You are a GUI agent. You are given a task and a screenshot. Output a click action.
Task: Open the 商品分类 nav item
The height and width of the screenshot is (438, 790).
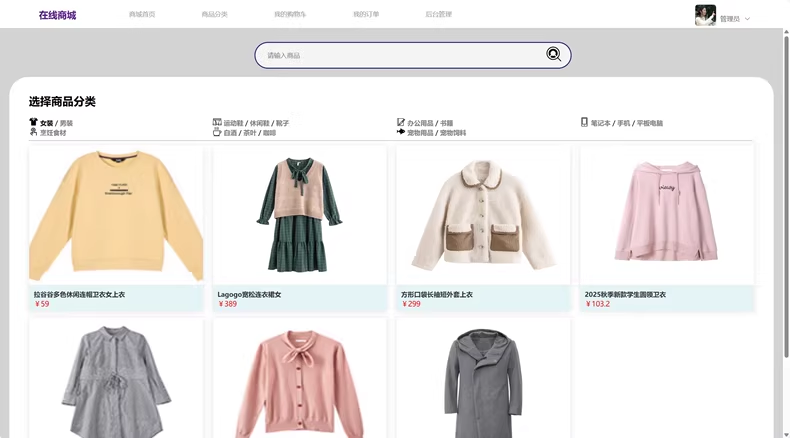click(215, 14)
